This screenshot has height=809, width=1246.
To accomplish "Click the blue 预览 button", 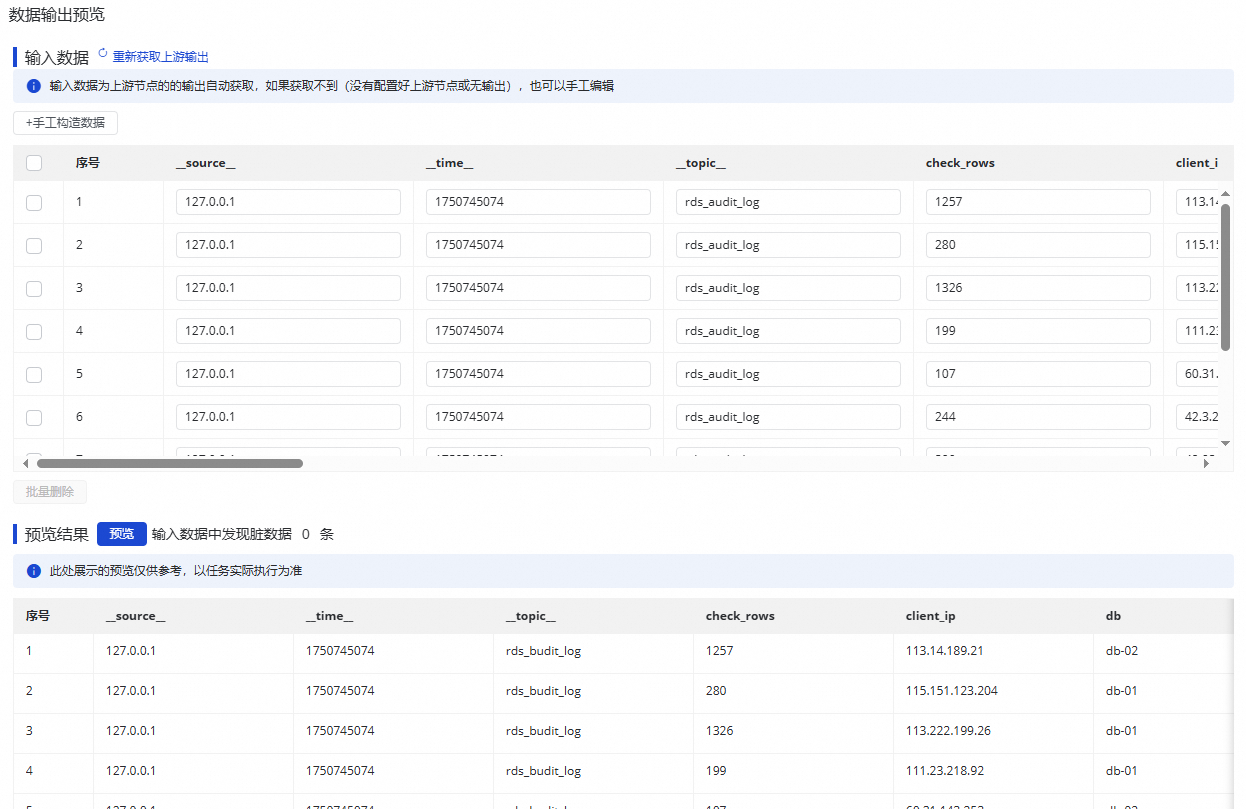I will point(122,534).
